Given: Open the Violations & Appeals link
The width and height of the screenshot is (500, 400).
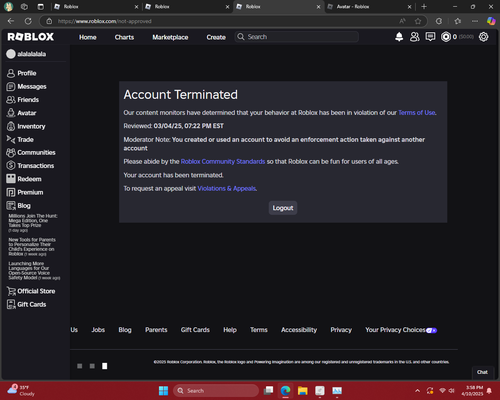Looking at the screenshot, I should click(x=227, y=188).
